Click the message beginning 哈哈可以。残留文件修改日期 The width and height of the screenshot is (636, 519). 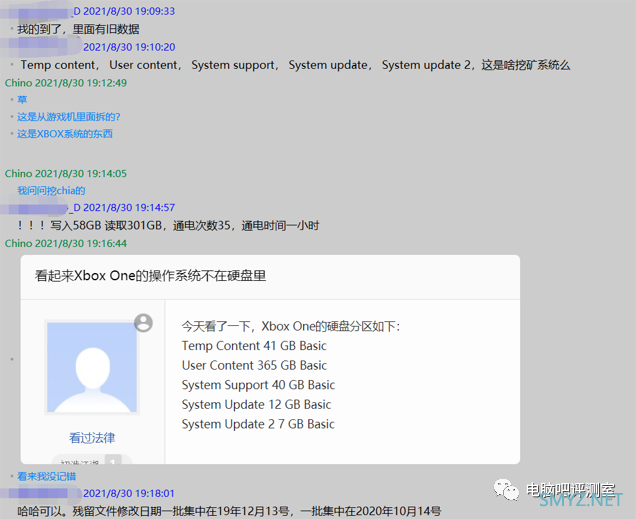point(229,511)
